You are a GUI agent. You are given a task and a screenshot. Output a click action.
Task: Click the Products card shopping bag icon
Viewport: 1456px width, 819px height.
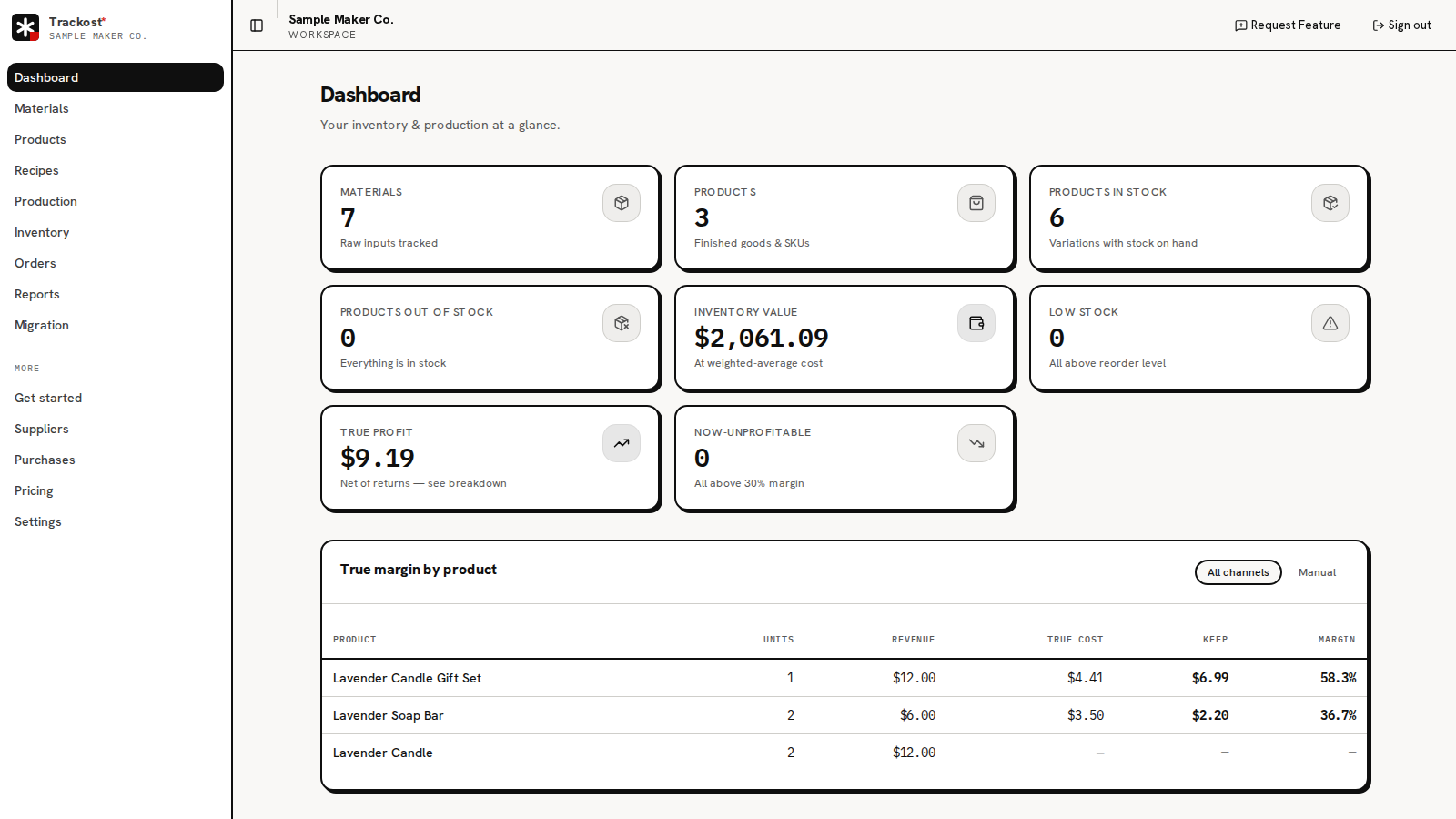click(976, 203)
